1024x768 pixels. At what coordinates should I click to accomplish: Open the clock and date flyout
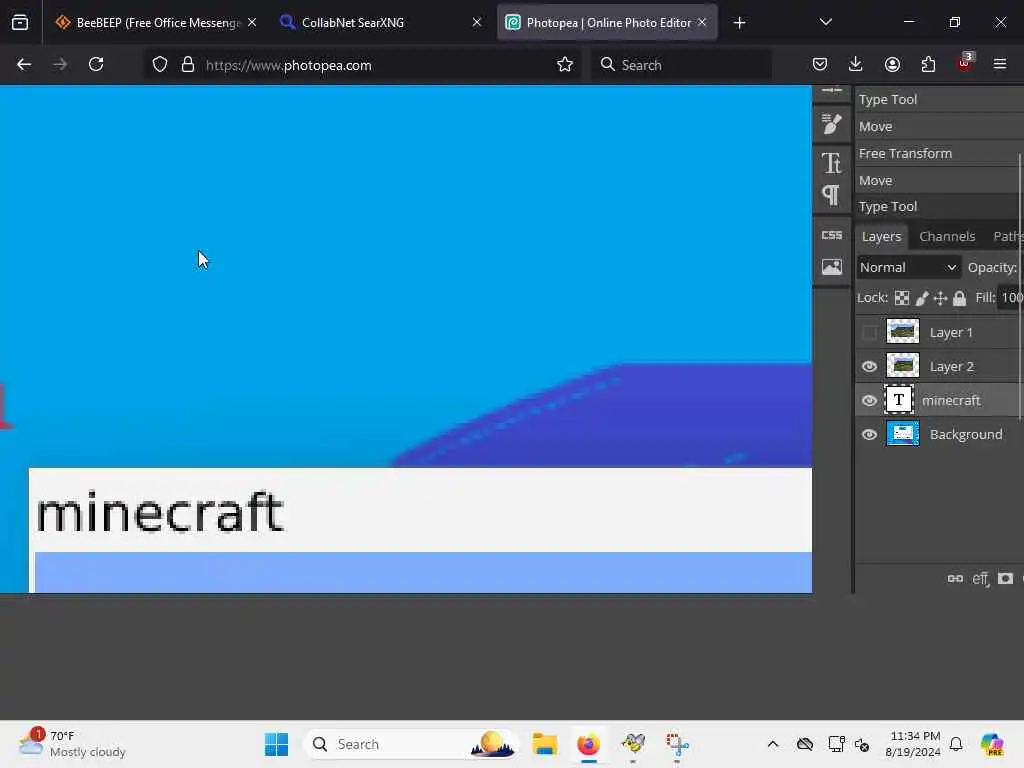tap(913, 744)
